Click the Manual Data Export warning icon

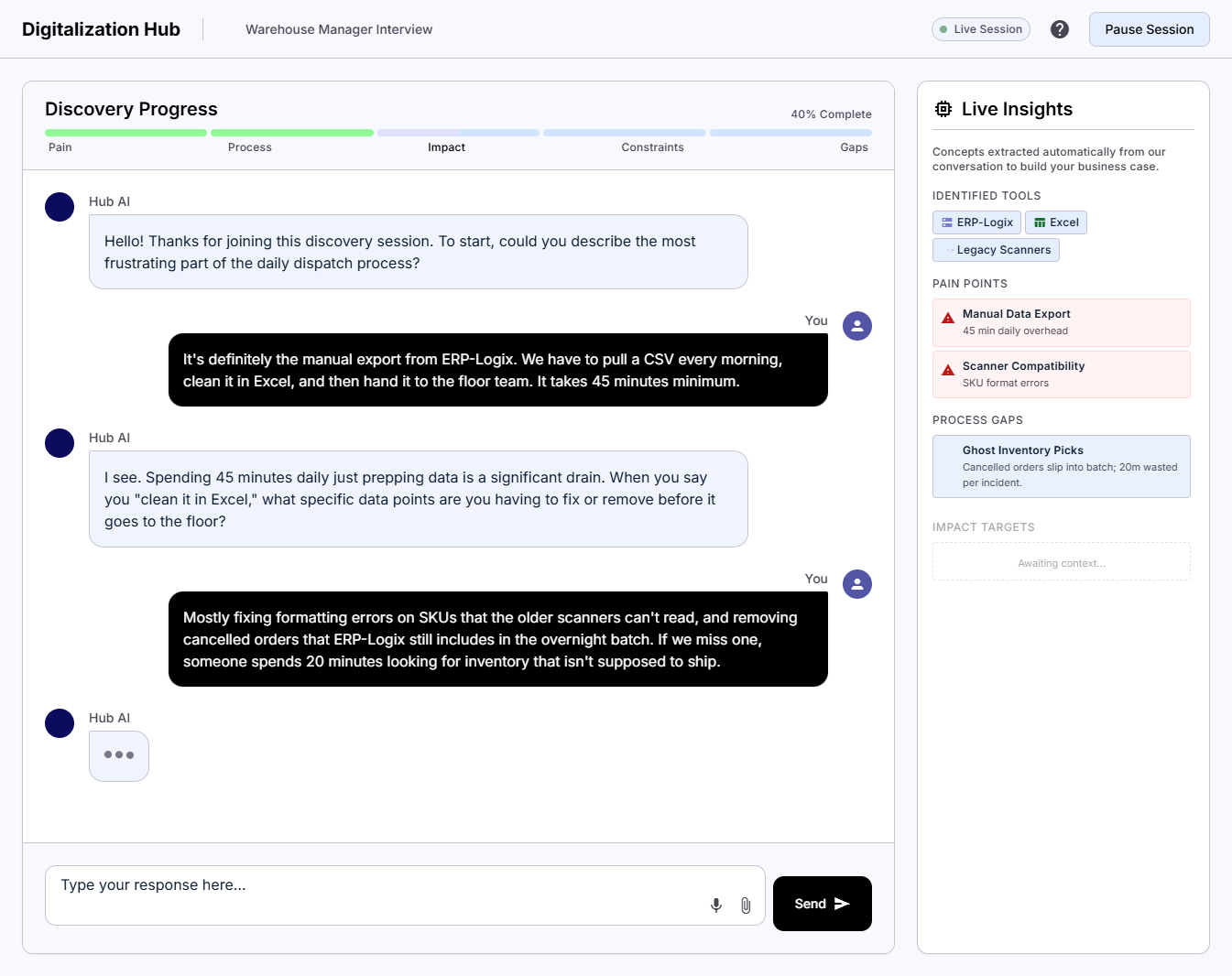coord(948,318)
